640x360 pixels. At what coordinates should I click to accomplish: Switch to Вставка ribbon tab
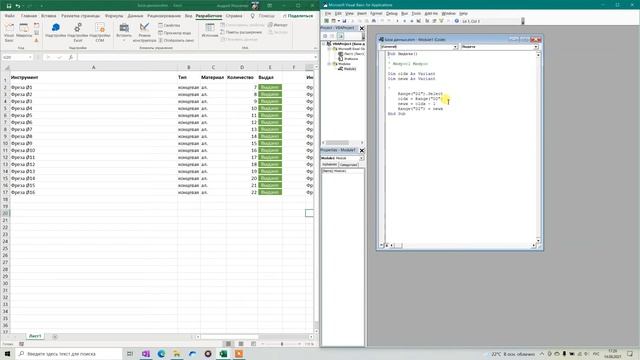[x=49, y=16]
